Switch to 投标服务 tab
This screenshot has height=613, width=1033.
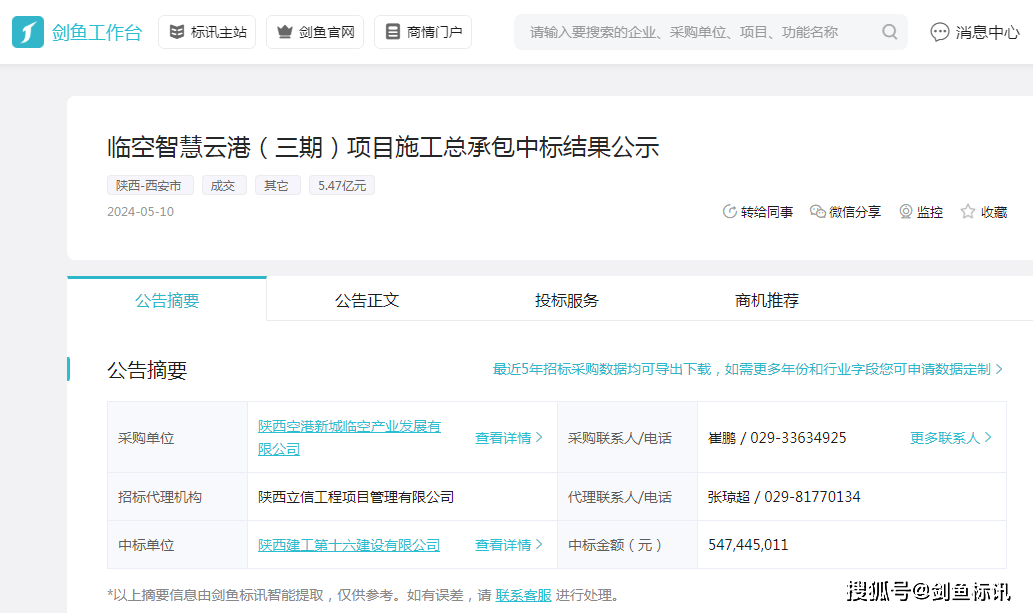tap(567, 300)
